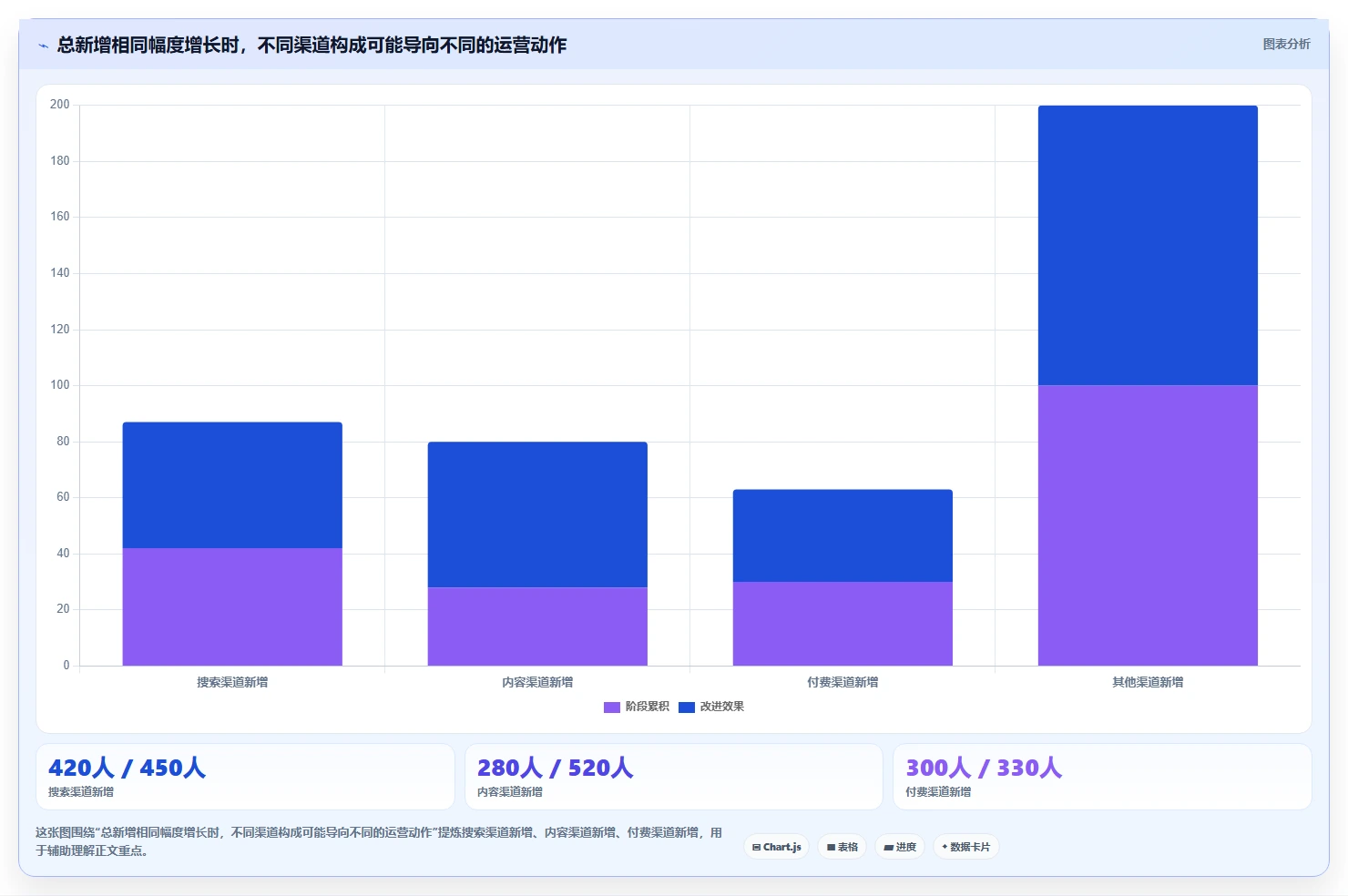This screenshot has height=896, width=1348.
Task: Click the purple segment of 其他渠道新增 bar
Action: tap(1148, 525)
